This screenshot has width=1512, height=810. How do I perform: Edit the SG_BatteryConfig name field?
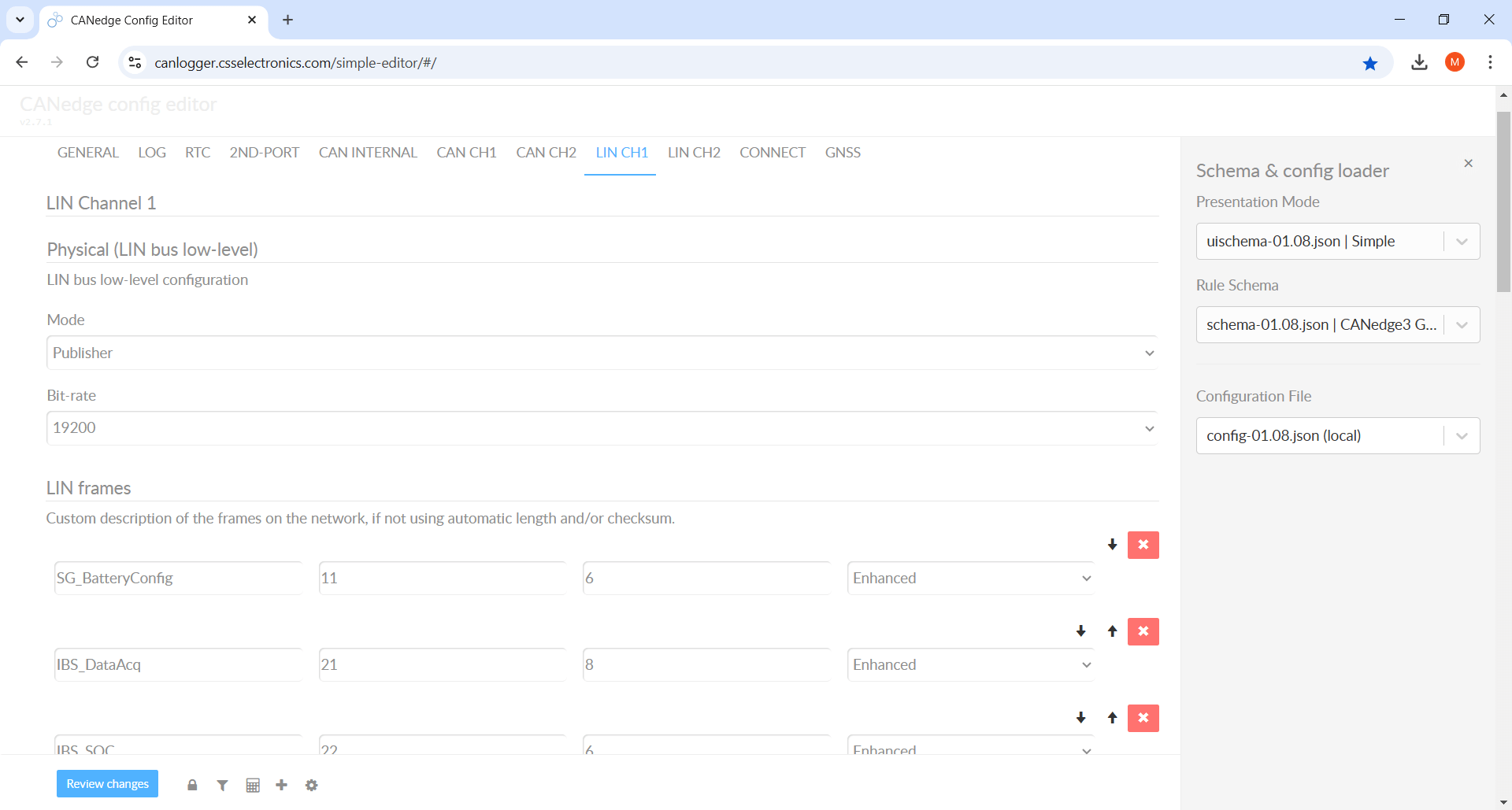pos(178,578)
